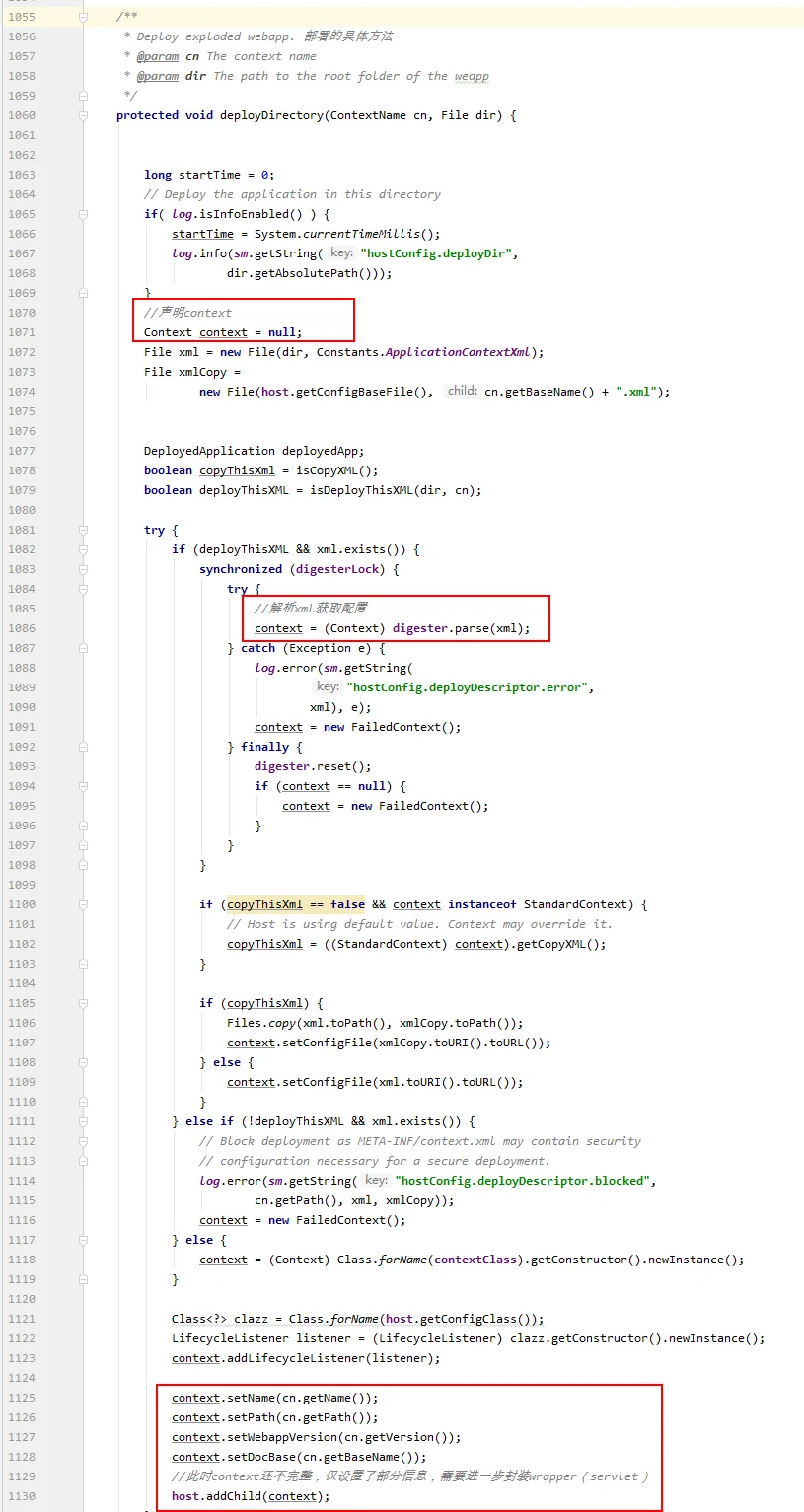
Task: Click the startTime variable in 'long startTime = 0'
Action: coord(209,175)
